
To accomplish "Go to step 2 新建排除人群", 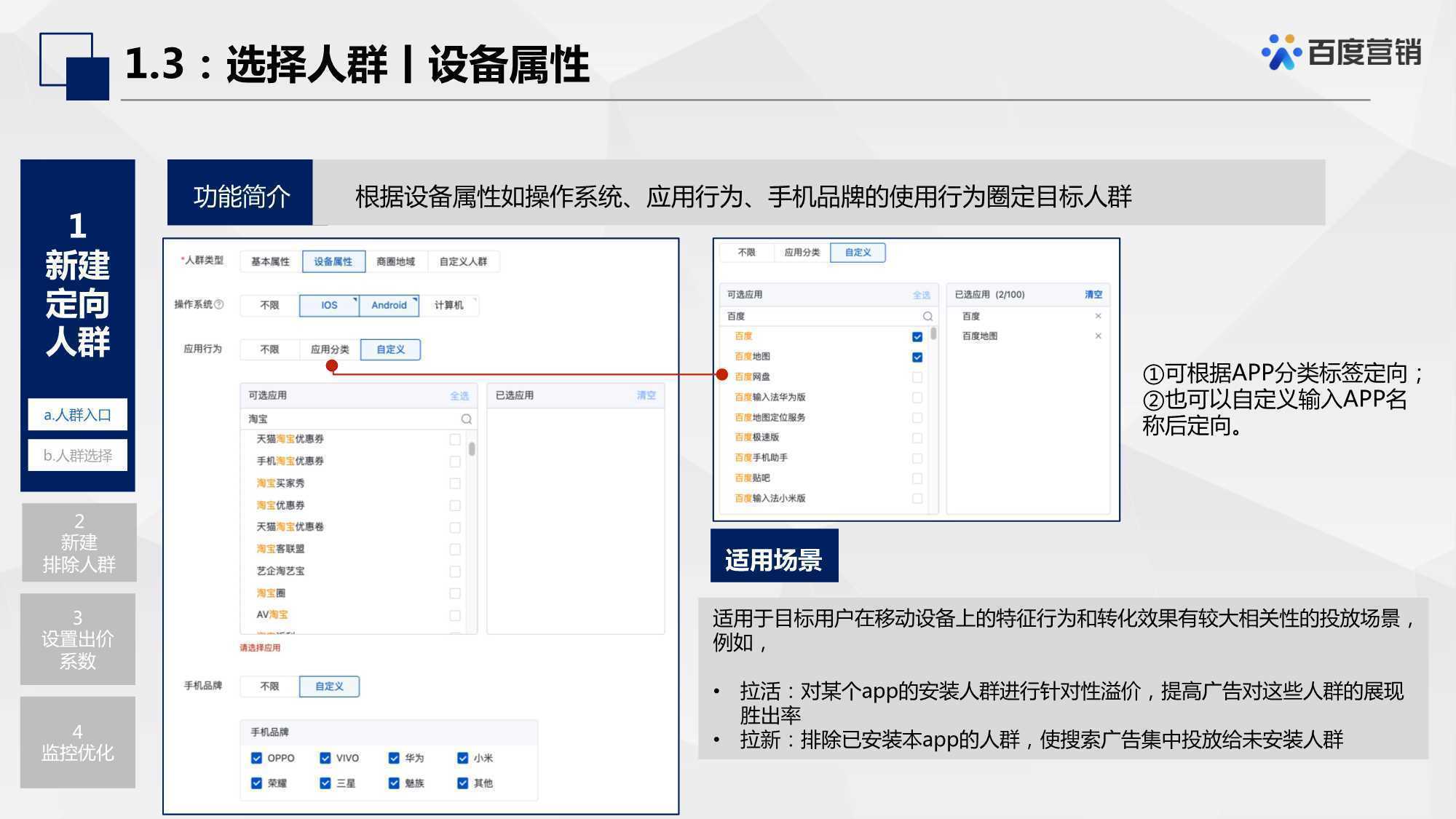I will pyautogui.click(x=79, y=542).
